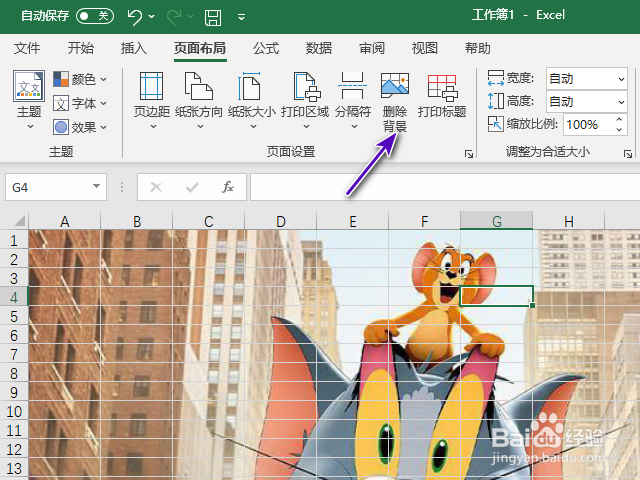The width and height of the screenshot is (640, 480).
Task: Click the 分隔符 breaks icon
Action: point(353,86)
